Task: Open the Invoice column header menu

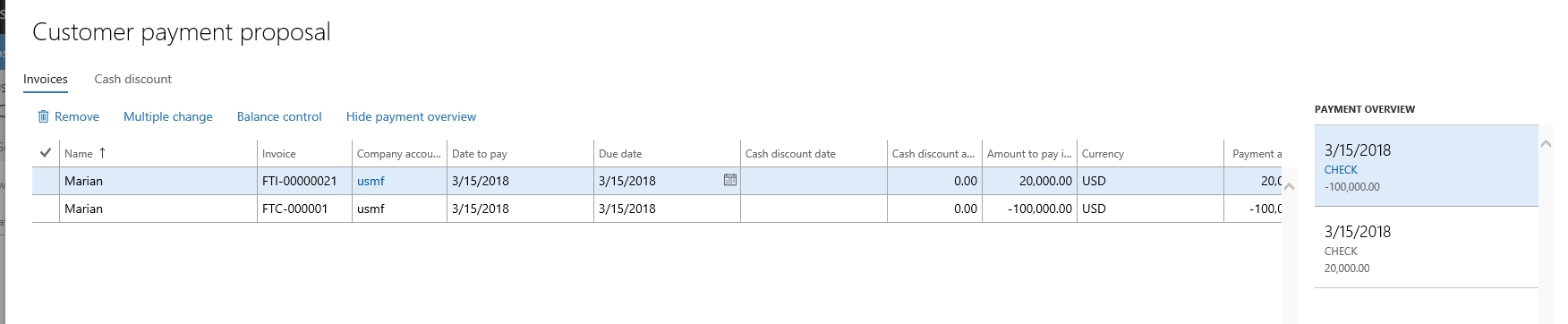Action: coord(304,153)
